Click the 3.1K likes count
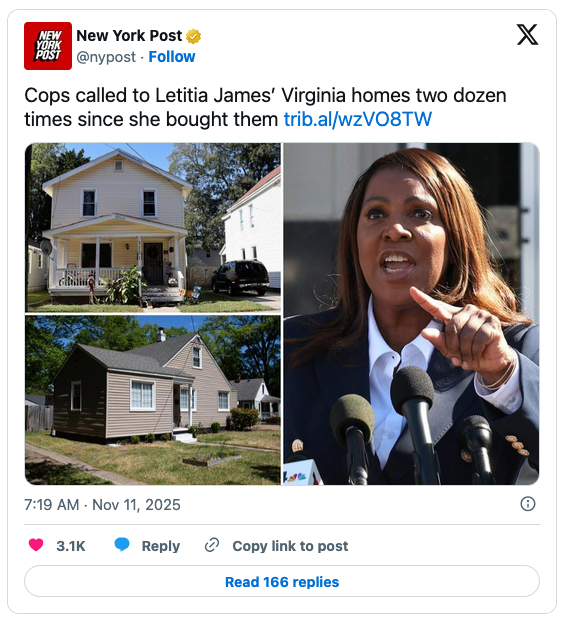 point(71,546)
